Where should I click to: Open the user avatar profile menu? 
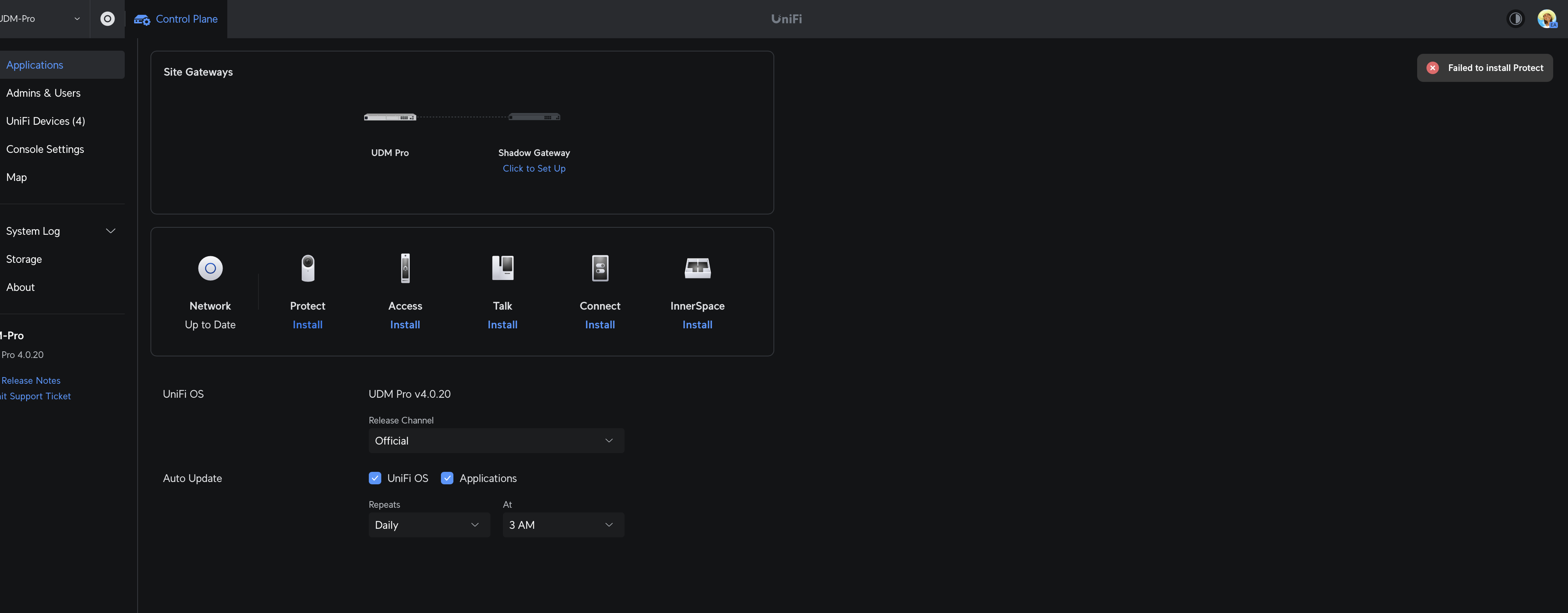coord(1547,19)
